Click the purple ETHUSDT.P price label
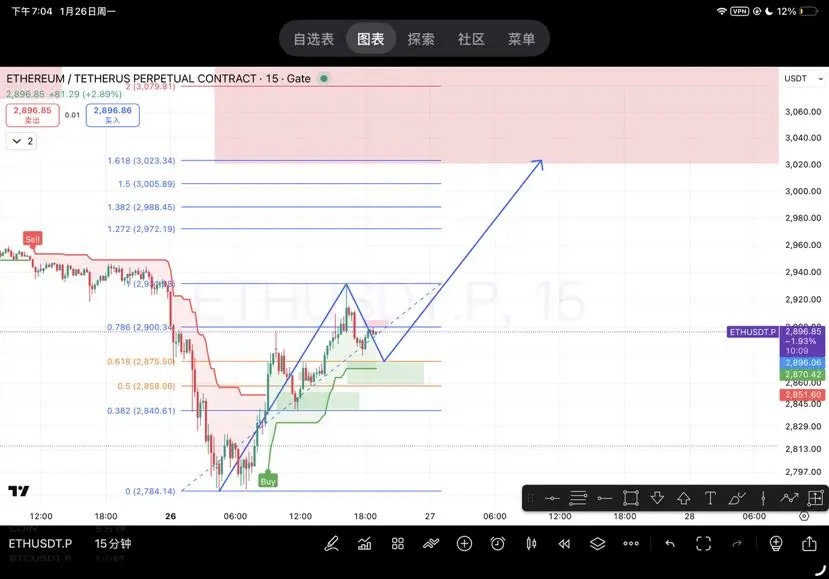 click(x=753, y=332)
